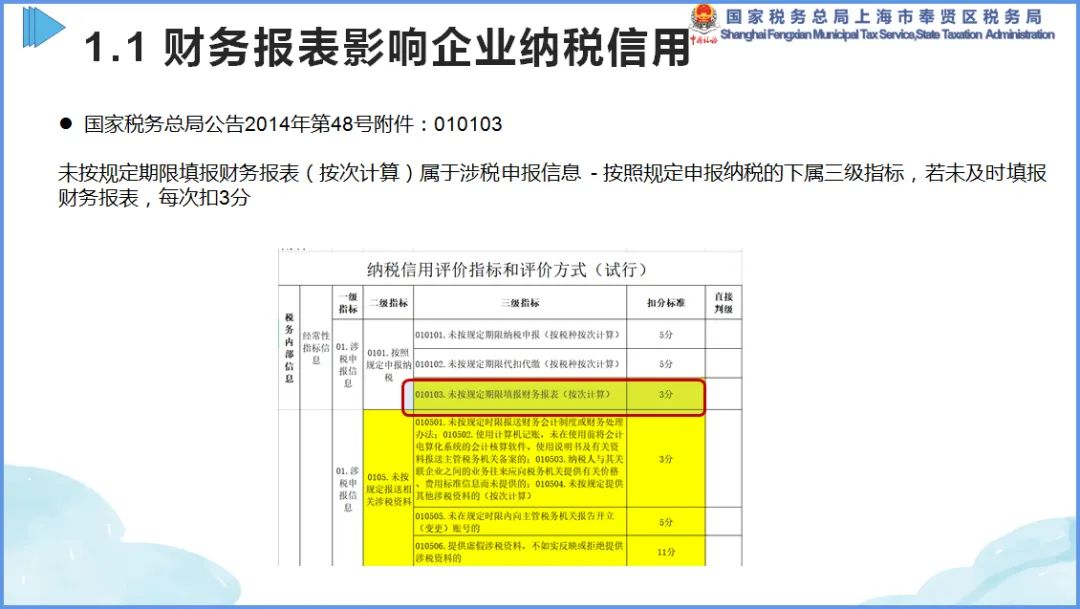Screen dimensions: 1080x609
Task: Click the embedded indicator table image
Action: 510,408
